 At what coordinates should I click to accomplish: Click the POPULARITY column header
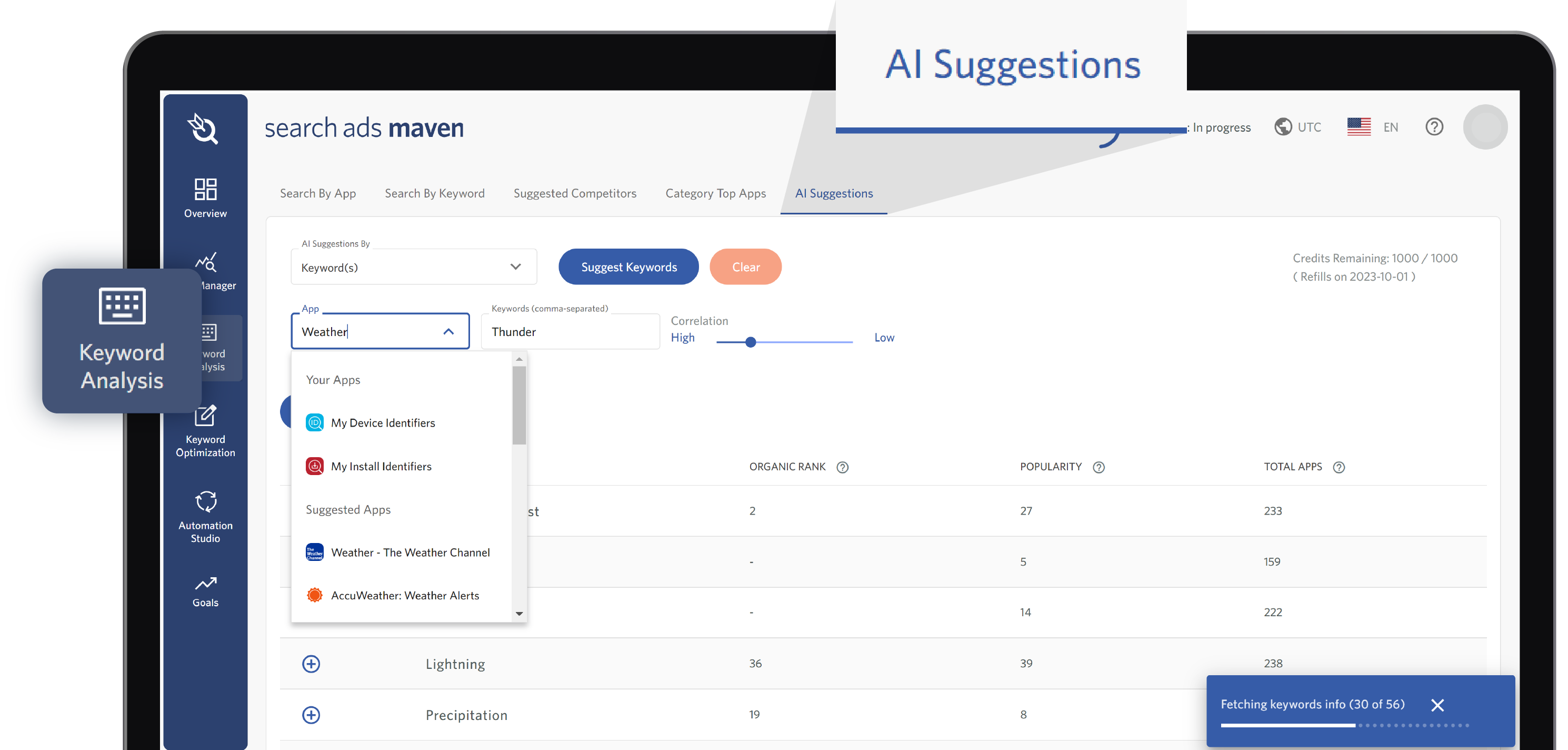pyautogui.click(x=1051, y=467)
